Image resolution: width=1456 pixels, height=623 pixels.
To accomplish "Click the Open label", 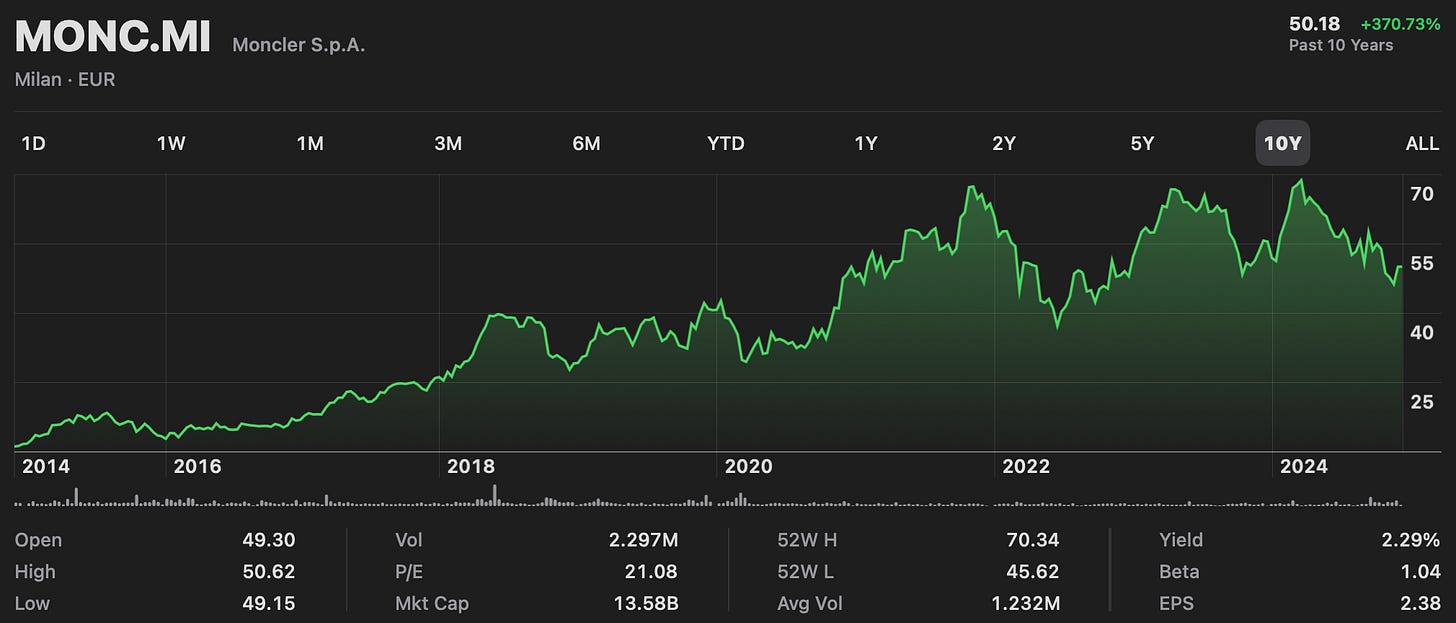I will 38,540.
